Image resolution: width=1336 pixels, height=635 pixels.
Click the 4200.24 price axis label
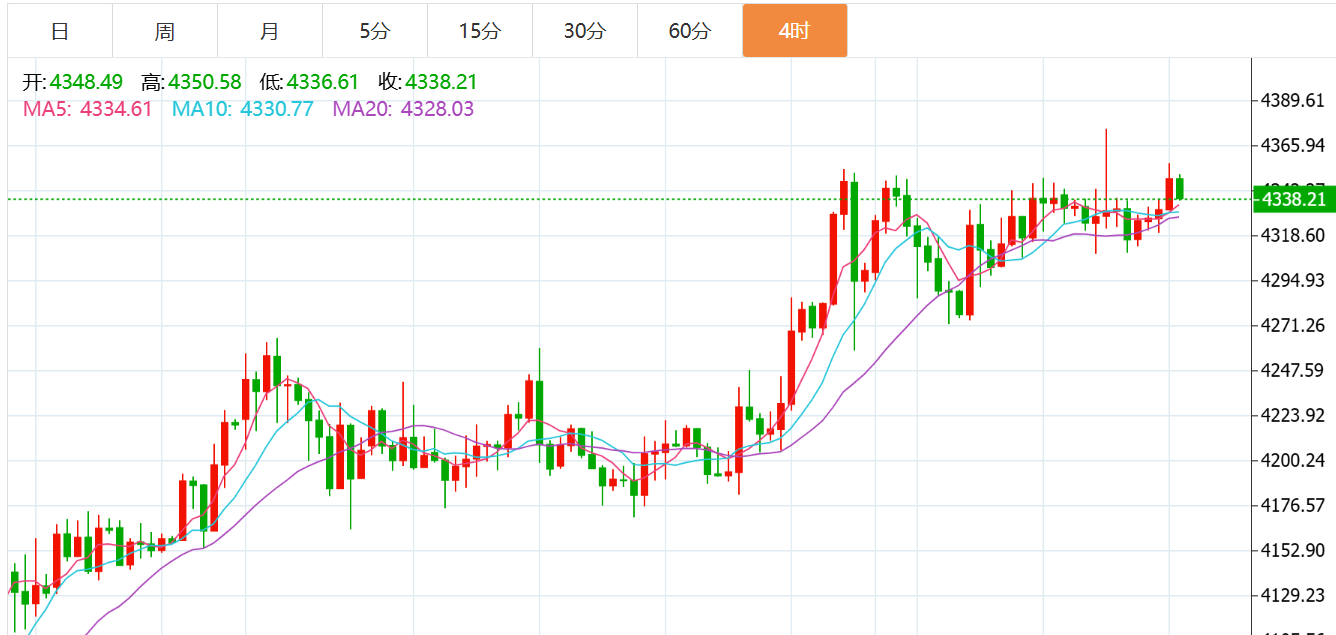pos(1293,460)
